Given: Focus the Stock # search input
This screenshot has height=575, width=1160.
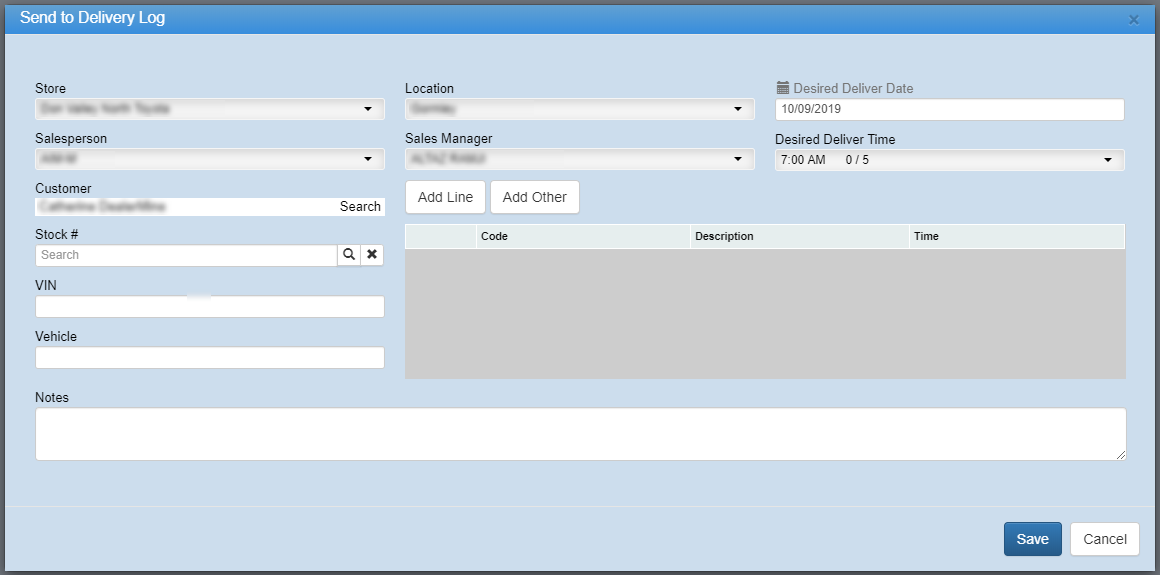Looking at the screenshot, I should coord(186,255).
